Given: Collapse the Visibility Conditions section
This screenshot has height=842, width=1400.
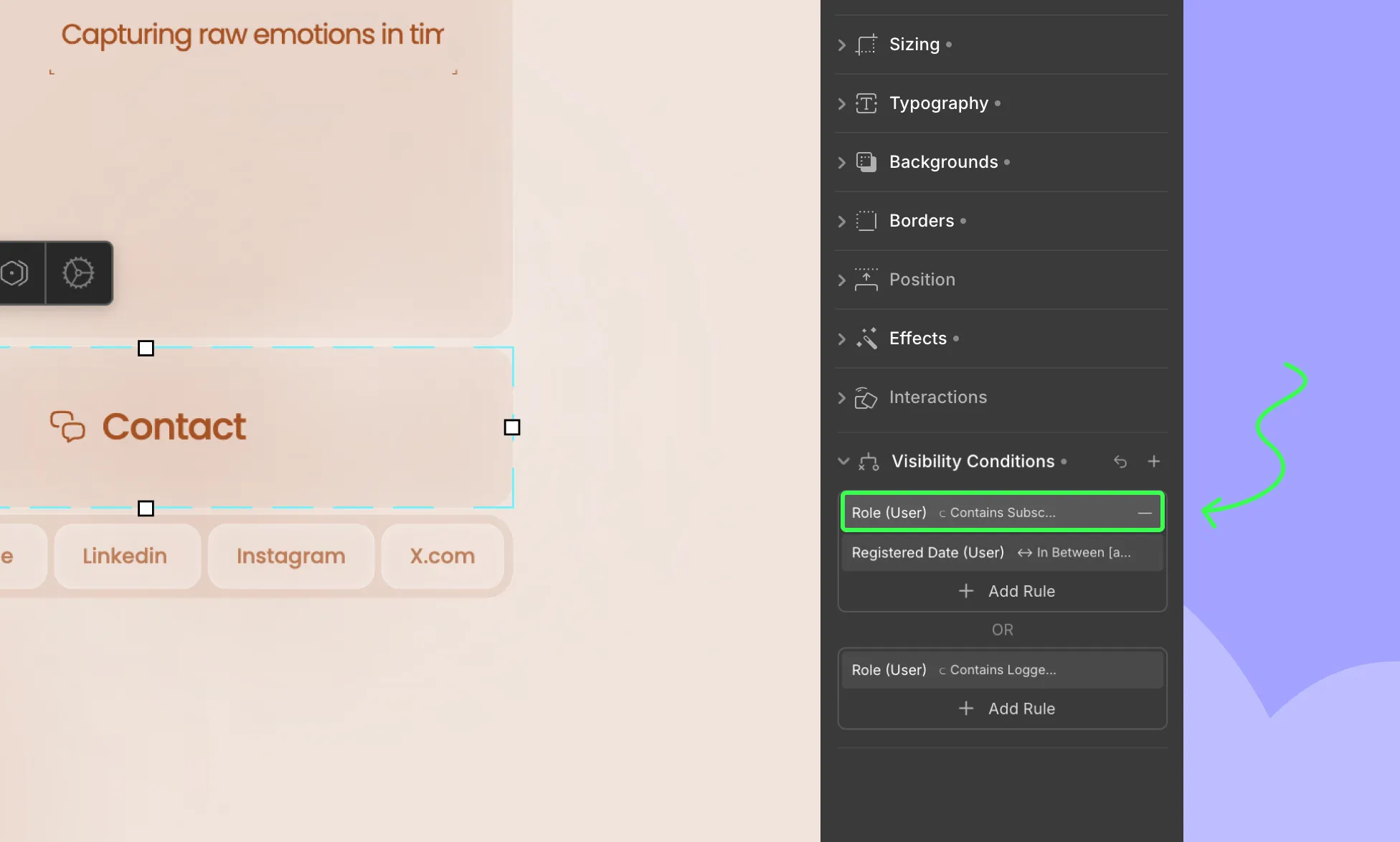Looking at the screenshot, I should coord(843,461).
